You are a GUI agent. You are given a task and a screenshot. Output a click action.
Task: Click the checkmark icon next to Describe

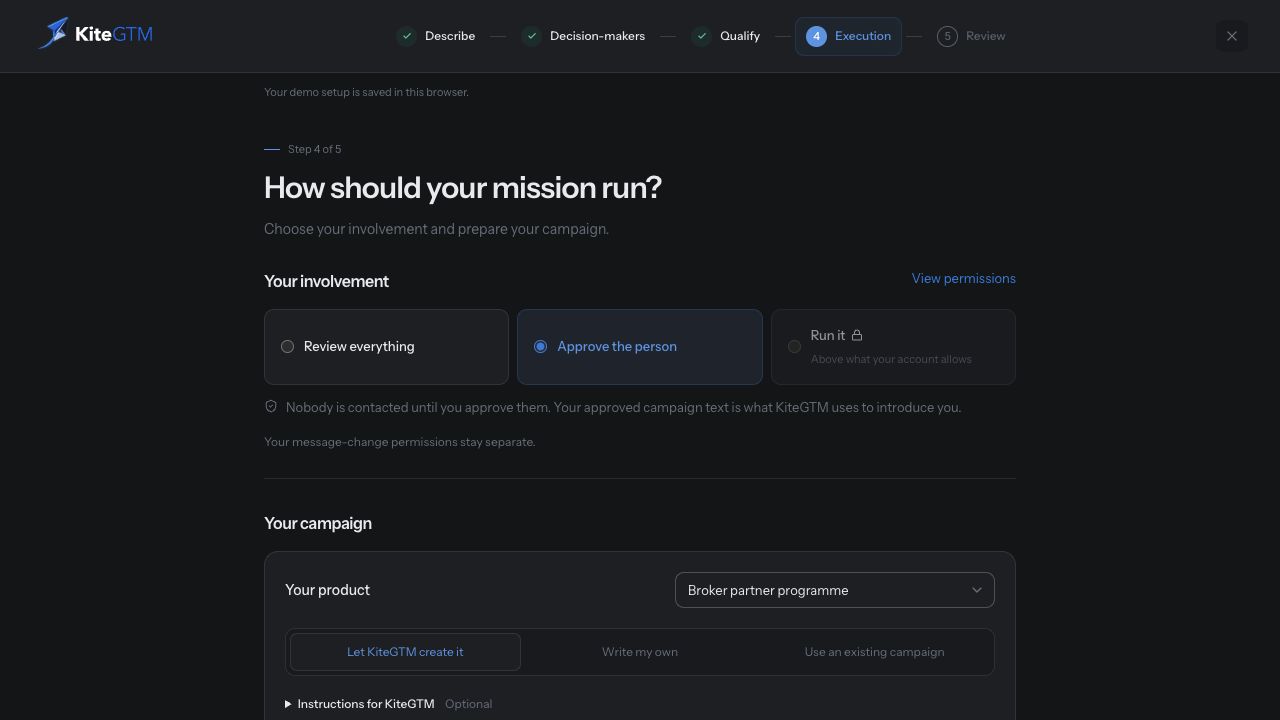click(x=406, y=36)
